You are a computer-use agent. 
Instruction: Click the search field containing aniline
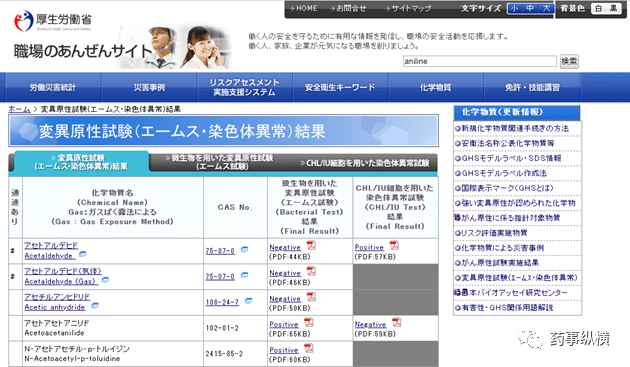point(480,61)
